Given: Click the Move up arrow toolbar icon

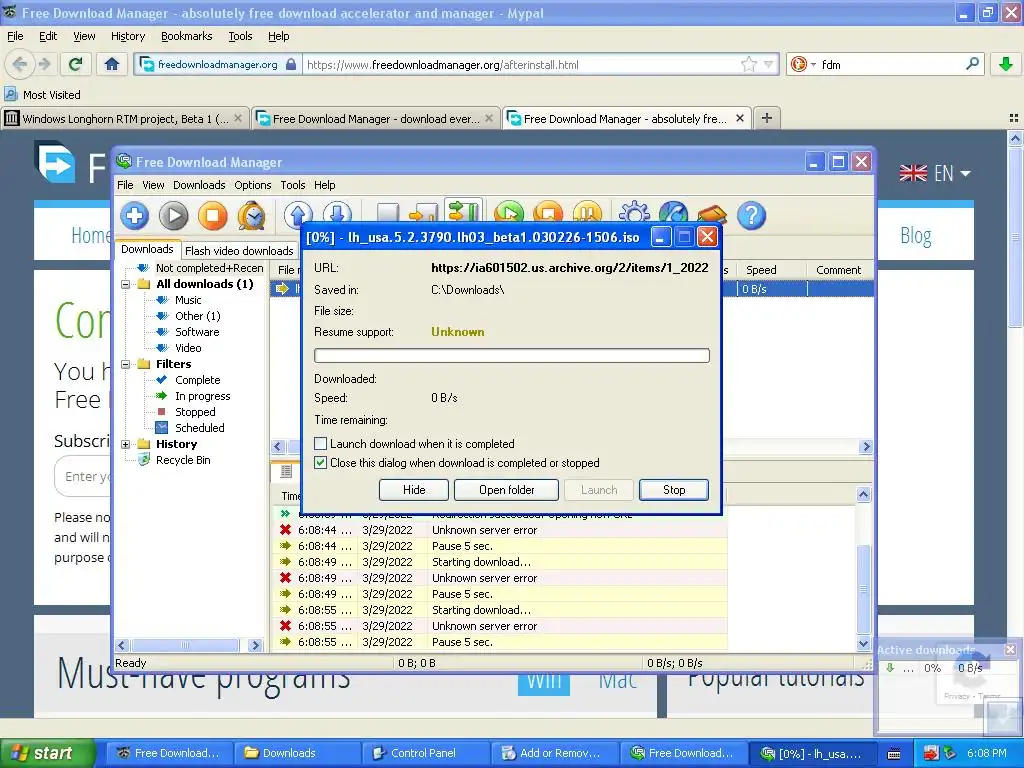Looking at the screenshot, I should coord(298,213).
